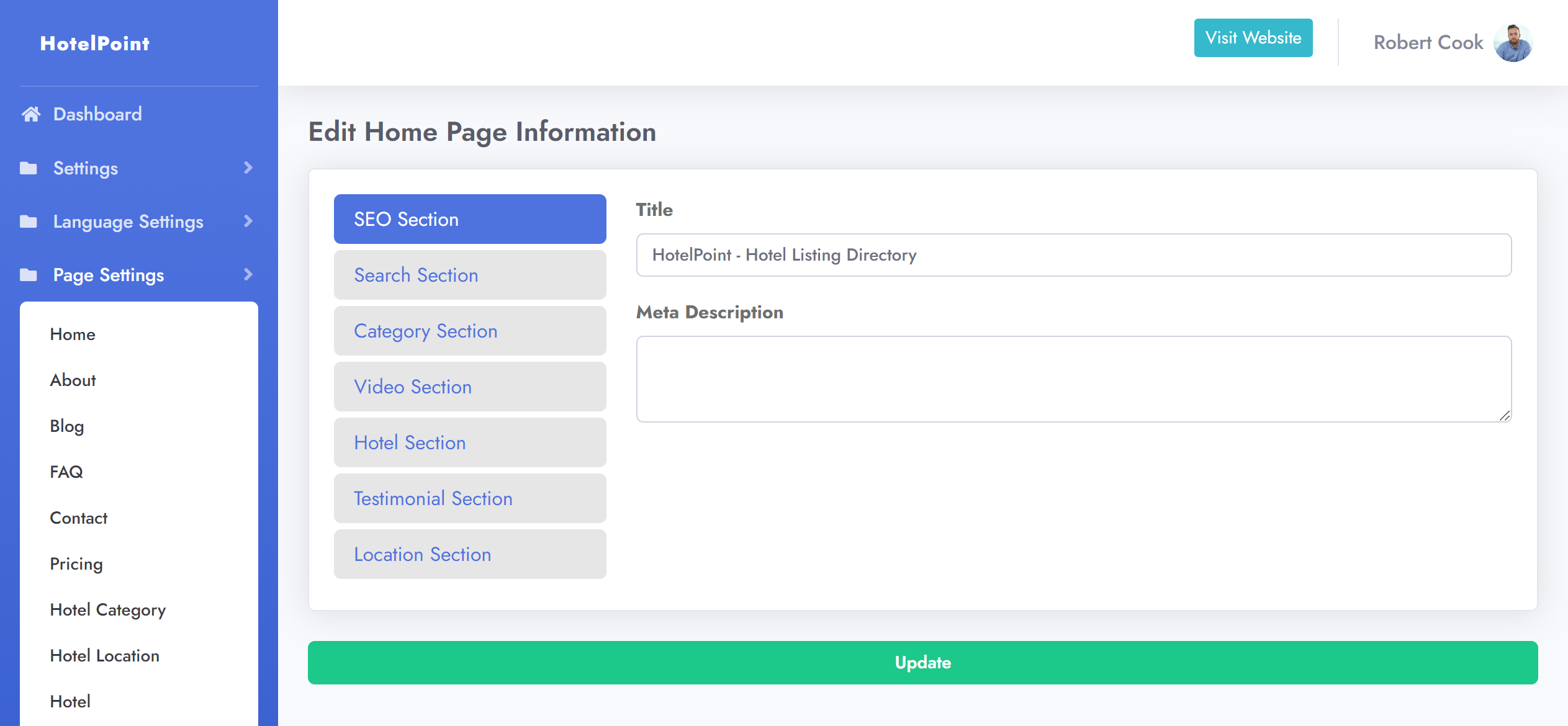Viewport: 1568px width, 726px height.
Task: Click the Language Settings folder icon
Action: click(29, 222)
